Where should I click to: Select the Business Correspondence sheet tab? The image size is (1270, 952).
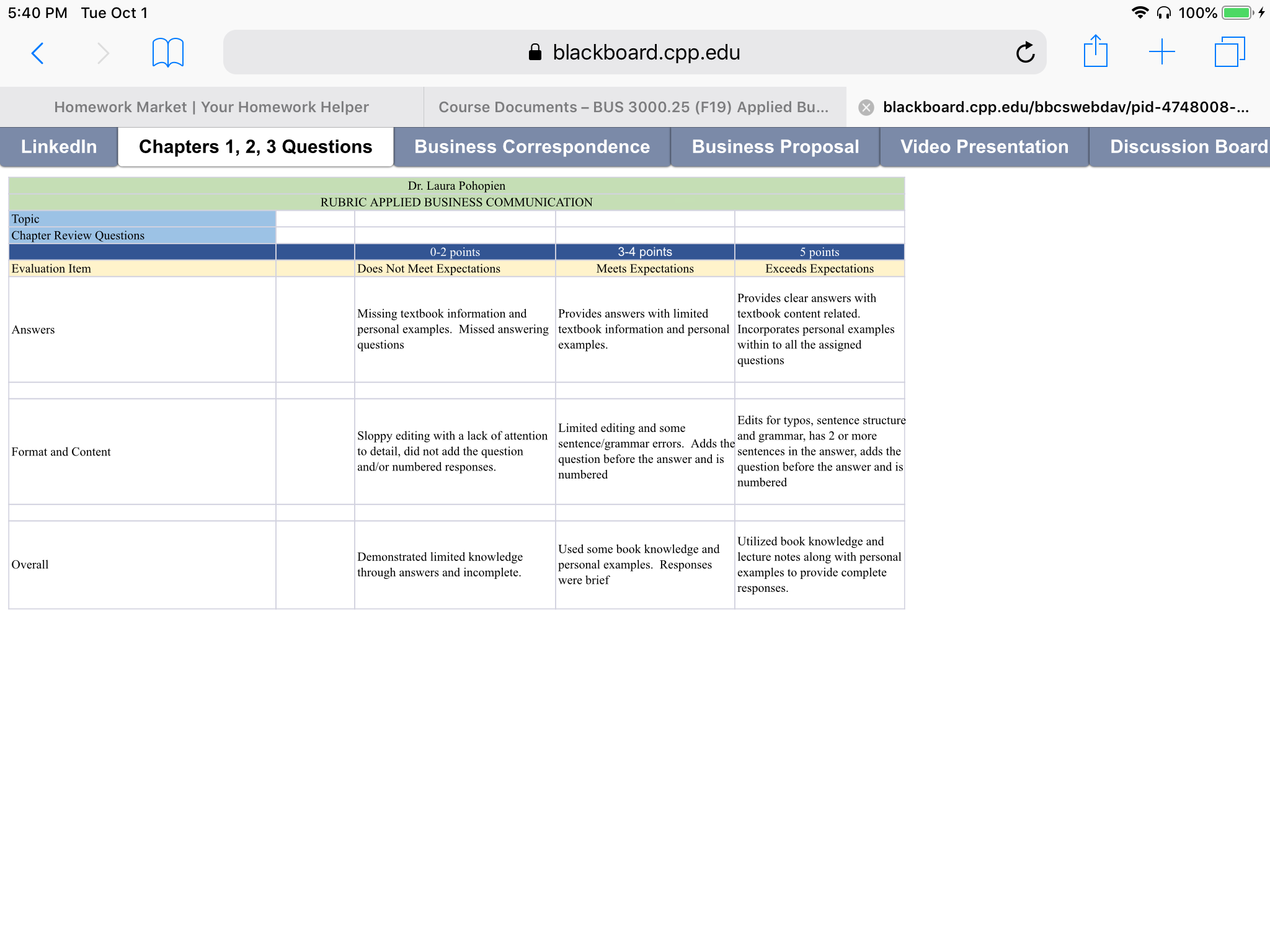point(532,147)
